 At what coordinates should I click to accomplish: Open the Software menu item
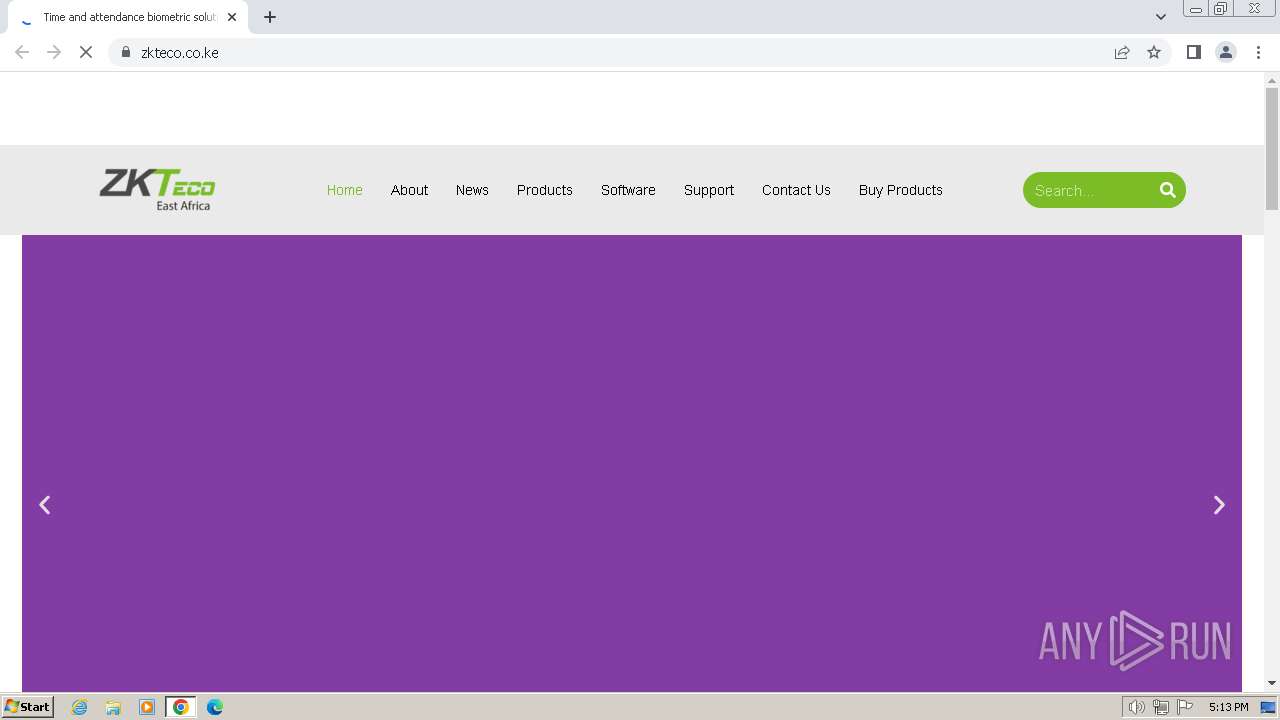pyautogui.click(x=628, y=190)
